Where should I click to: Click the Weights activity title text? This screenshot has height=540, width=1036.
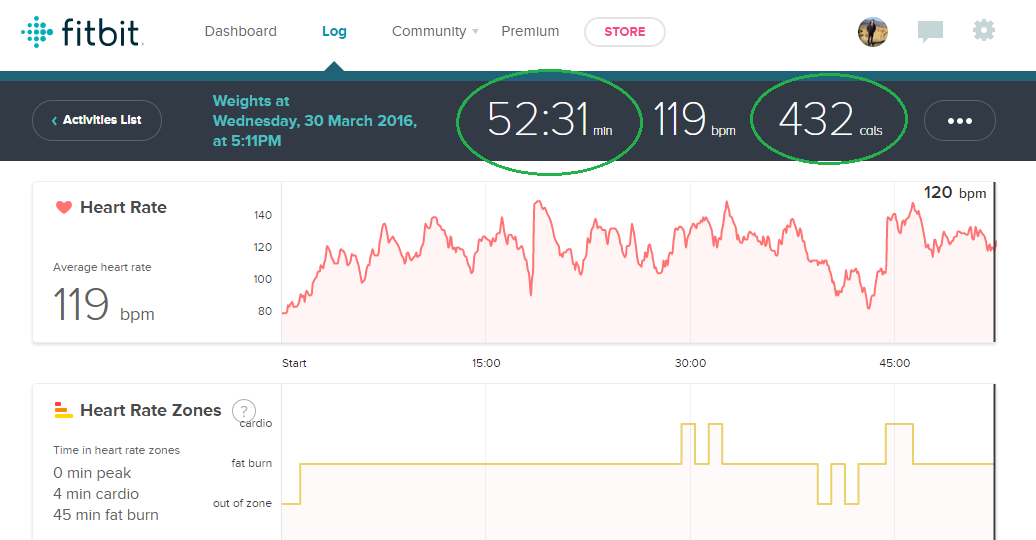tap(314, 121)
